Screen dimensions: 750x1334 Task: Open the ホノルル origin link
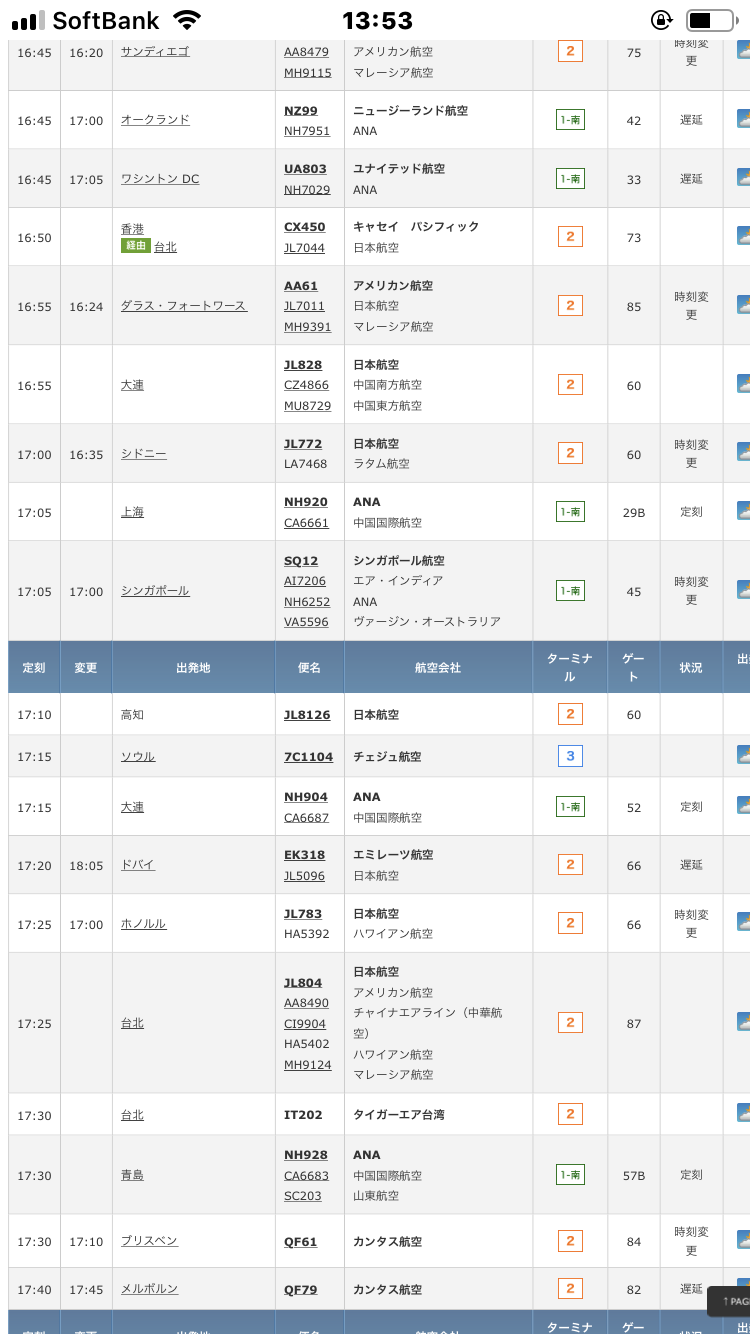tap(144, 924)
